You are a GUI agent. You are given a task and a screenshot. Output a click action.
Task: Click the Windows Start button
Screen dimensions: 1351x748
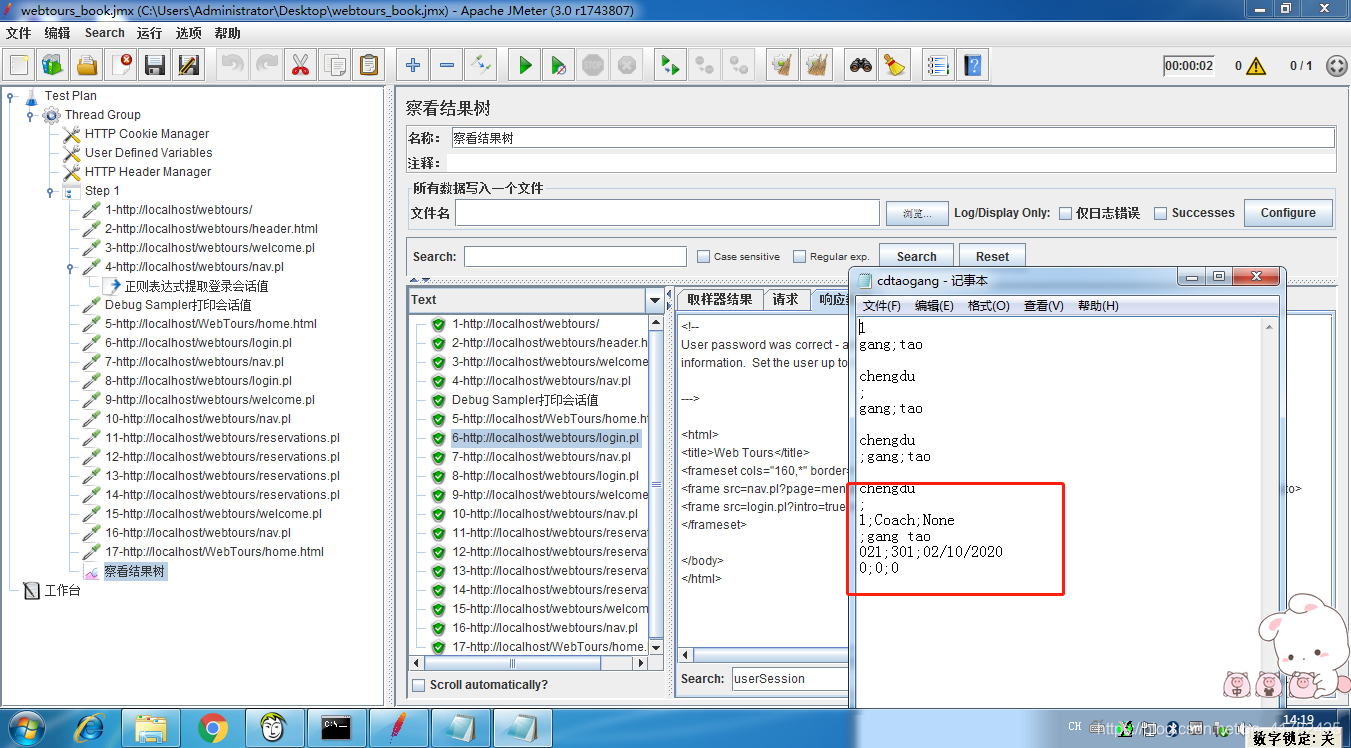(26, 727)
